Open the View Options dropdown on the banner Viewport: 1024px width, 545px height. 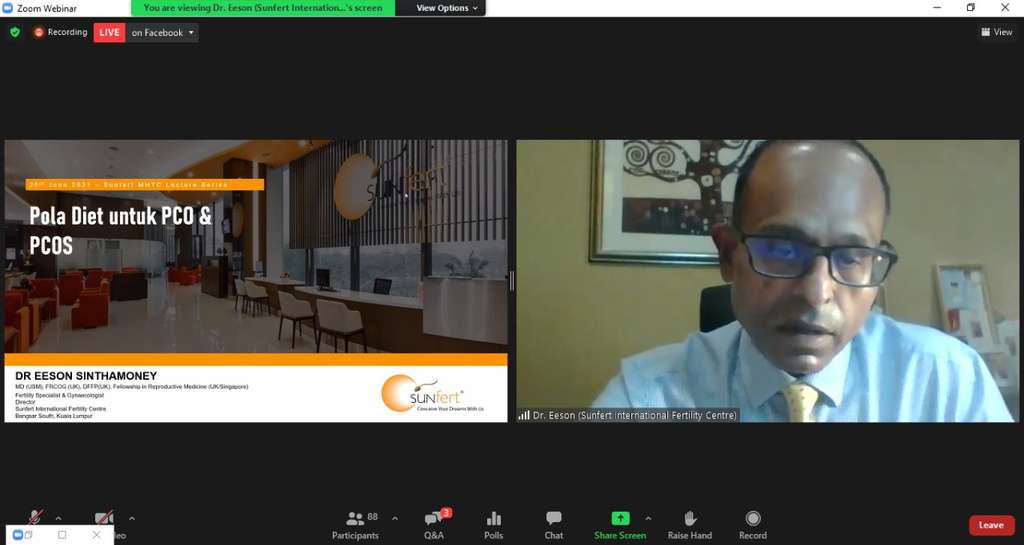[447, 8]
